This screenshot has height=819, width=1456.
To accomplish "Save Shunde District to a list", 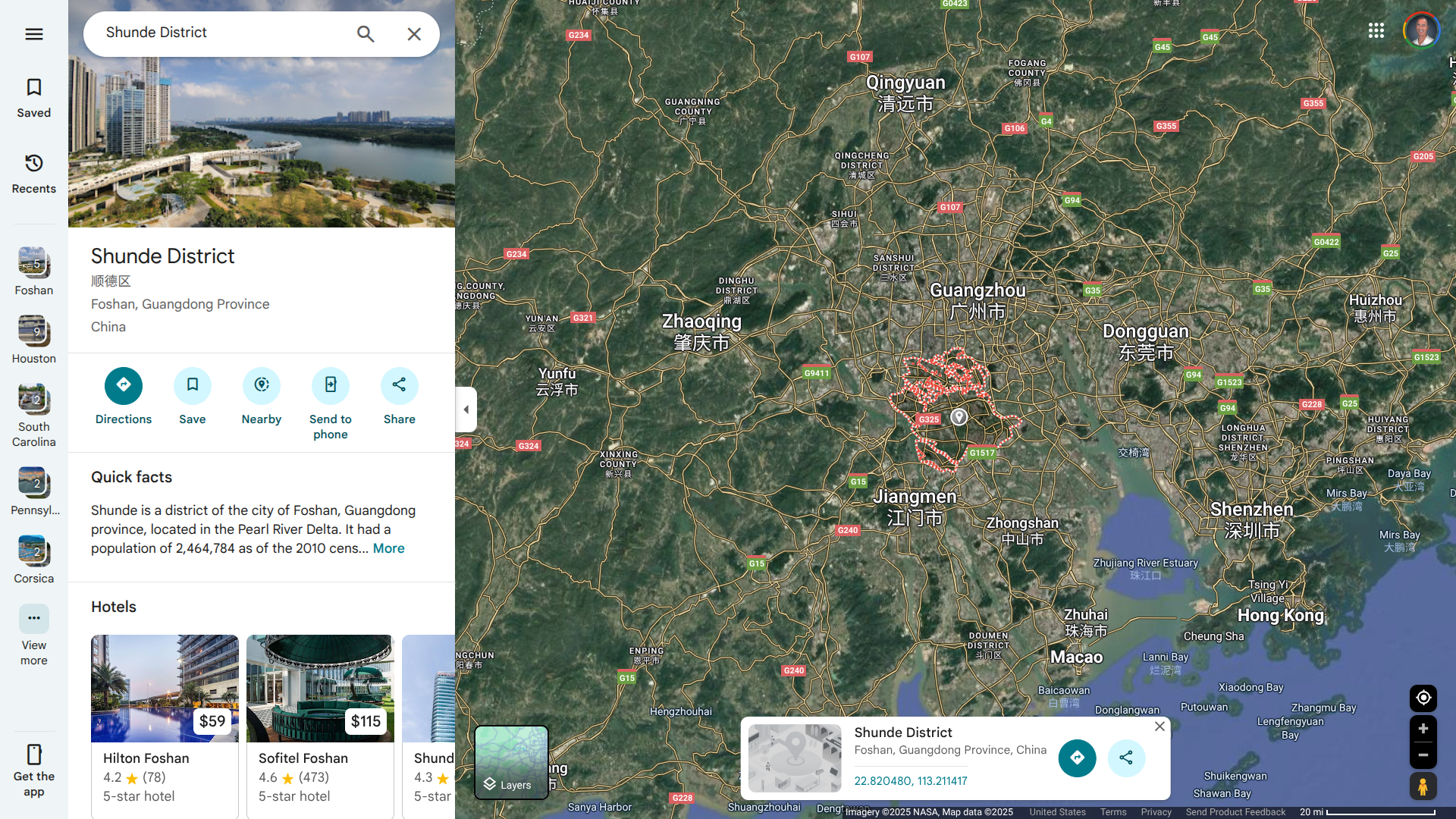I will coord(192,386).
